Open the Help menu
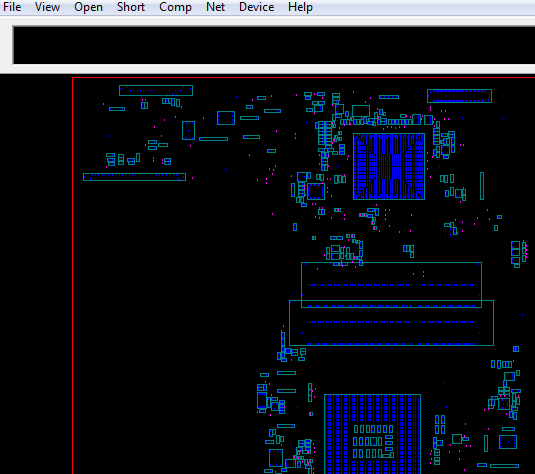Viewport: 535px width, 474px height. (x=300, y=7)
